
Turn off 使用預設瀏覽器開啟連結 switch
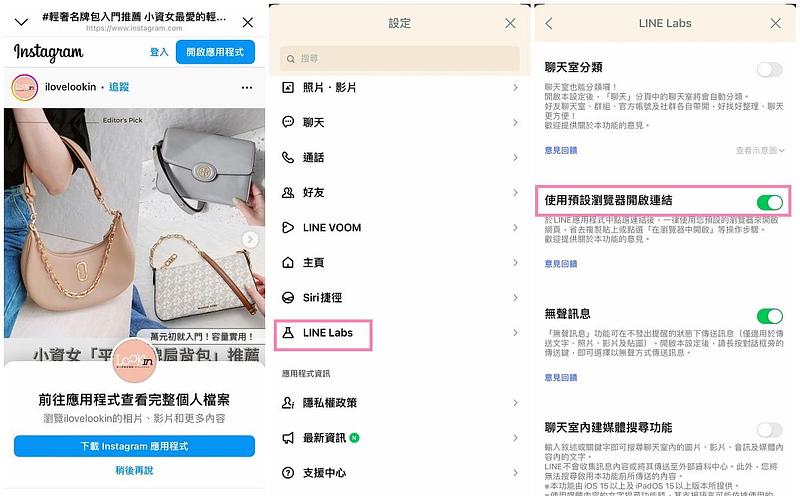[x=769, y=203]
